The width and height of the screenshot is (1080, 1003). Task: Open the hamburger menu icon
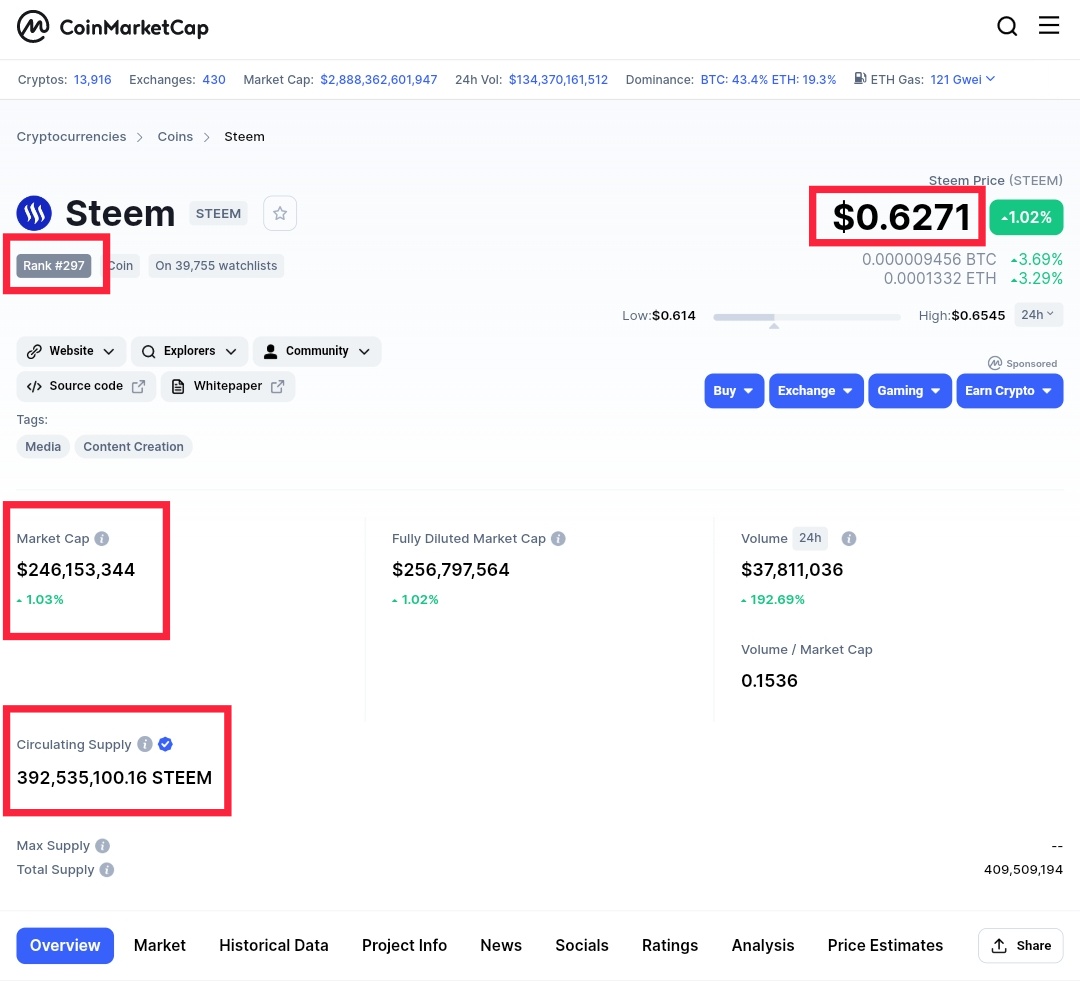coord(1049,25)
